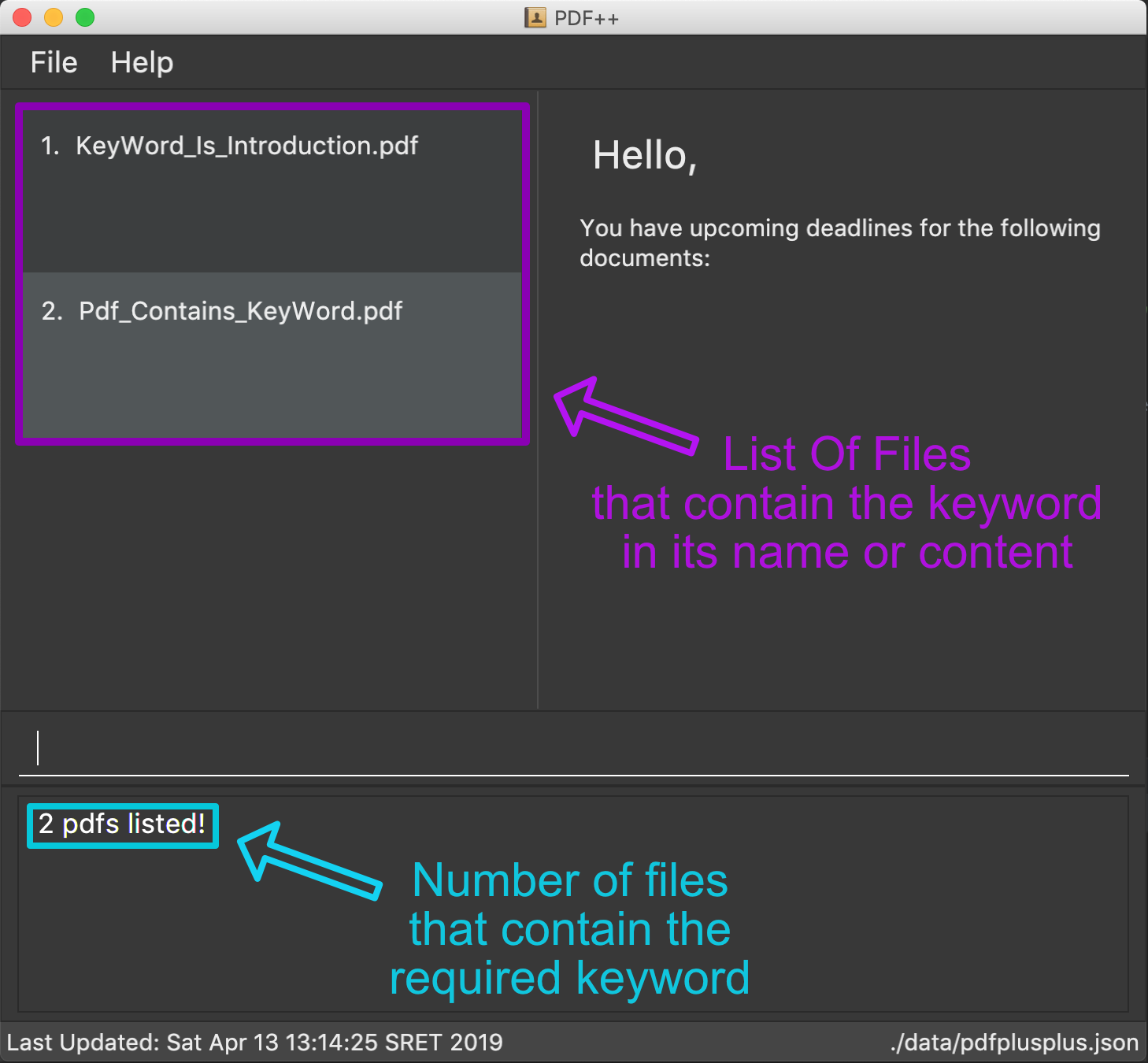The height and width of the screenshot is (1063, 1148).
Task: Click the Last Updated status bar text
Action: pos(254,1043)
